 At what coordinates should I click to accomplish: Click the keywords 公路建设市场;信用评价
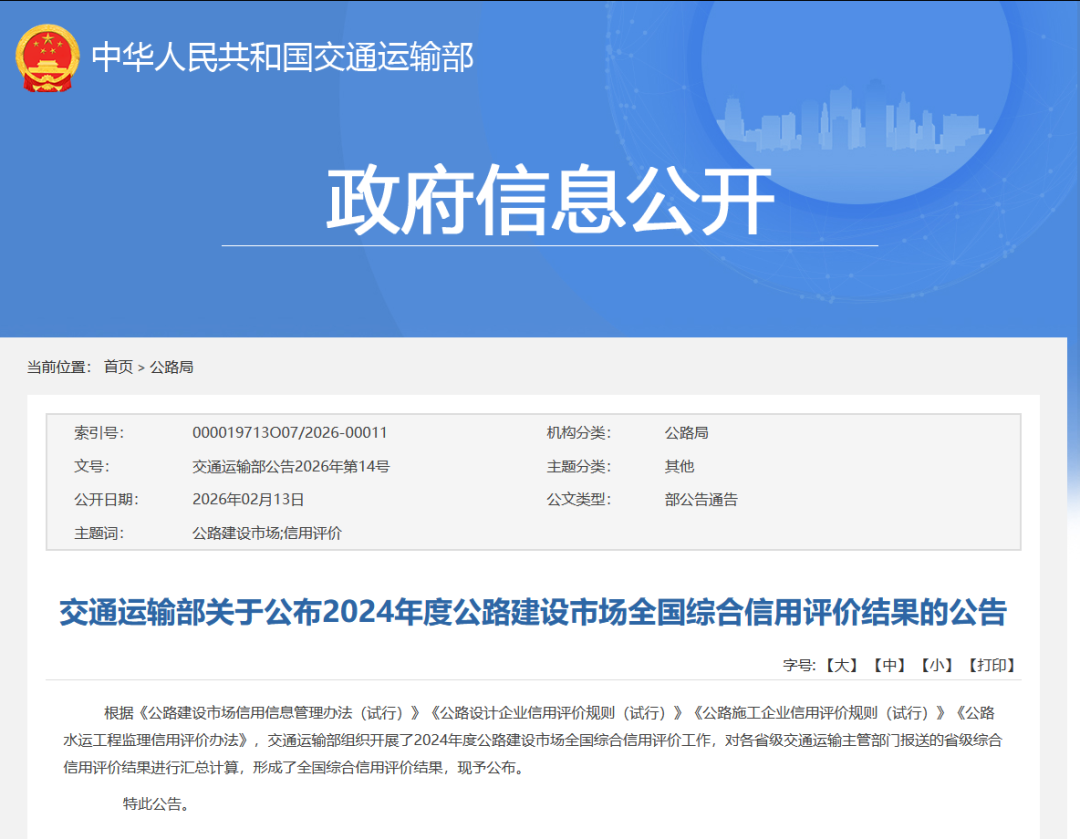click(x=267, y=533)
